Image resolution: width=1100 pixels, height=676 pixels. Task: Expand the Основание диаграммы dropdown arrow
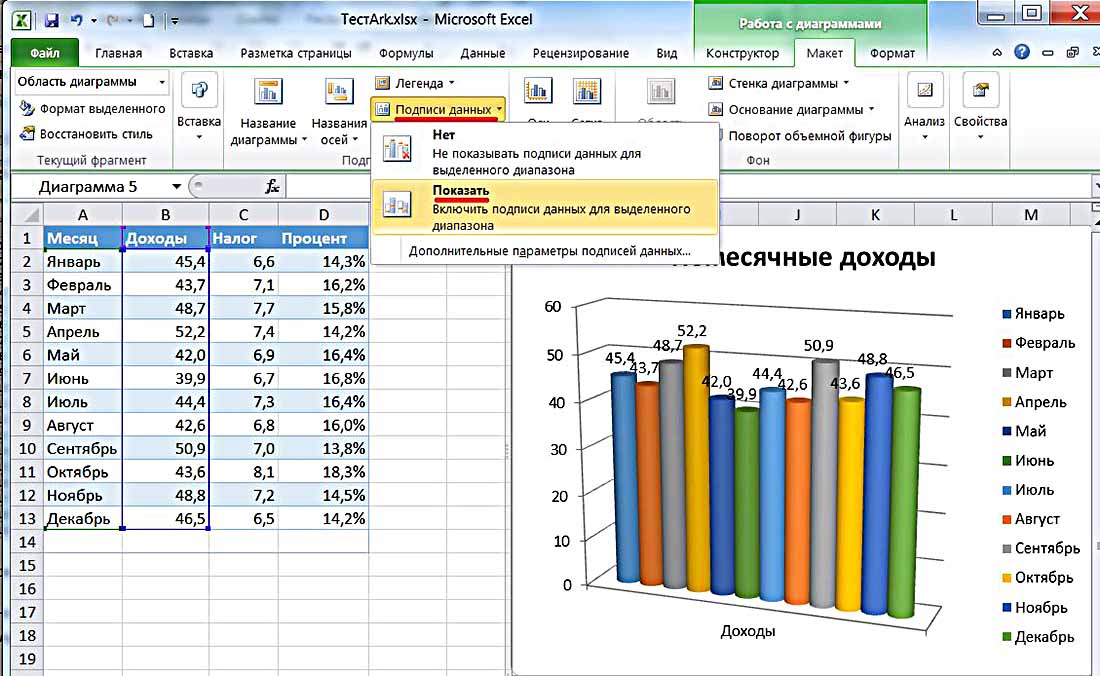point(871,109)
